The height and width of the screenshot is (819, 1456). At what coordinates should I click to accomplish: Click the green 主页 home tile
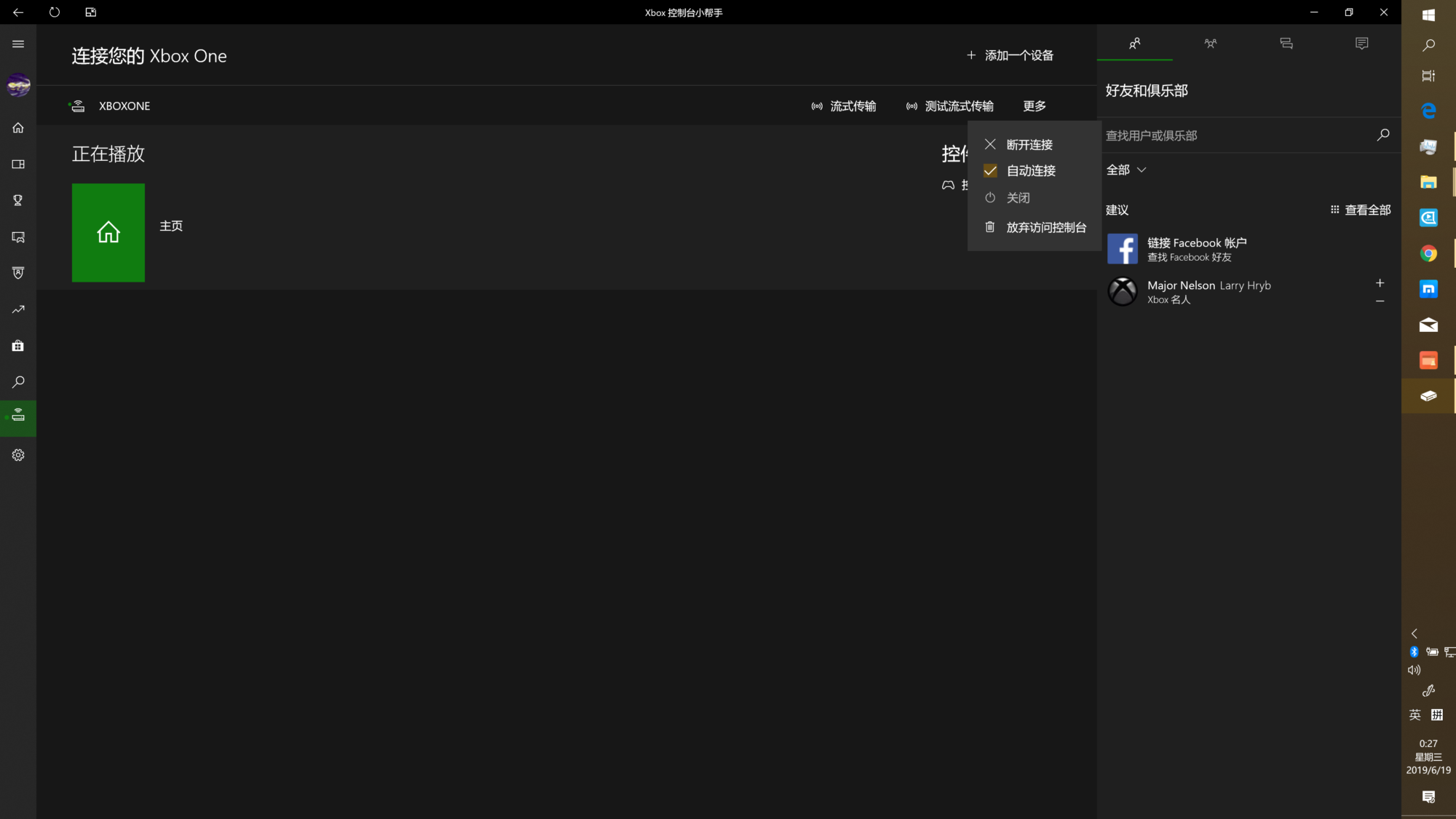[108, 232]
